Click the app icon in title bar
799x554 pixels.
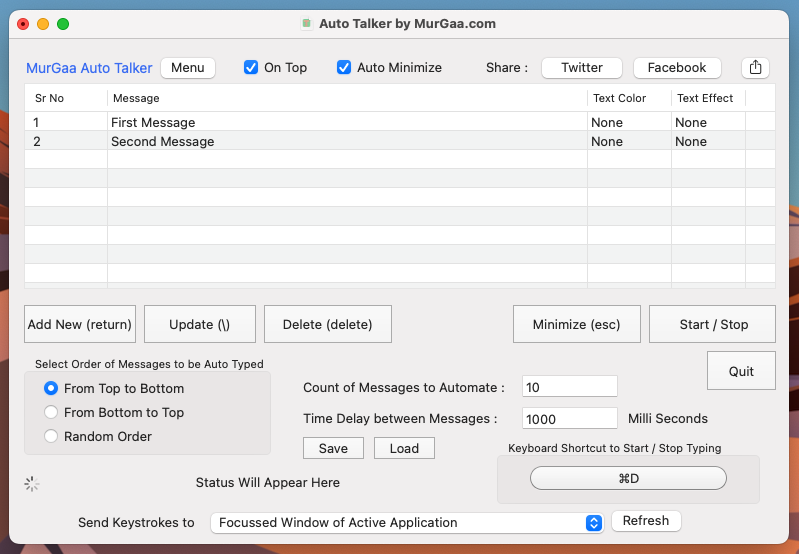pyautogui.click(x=306, y=23)
